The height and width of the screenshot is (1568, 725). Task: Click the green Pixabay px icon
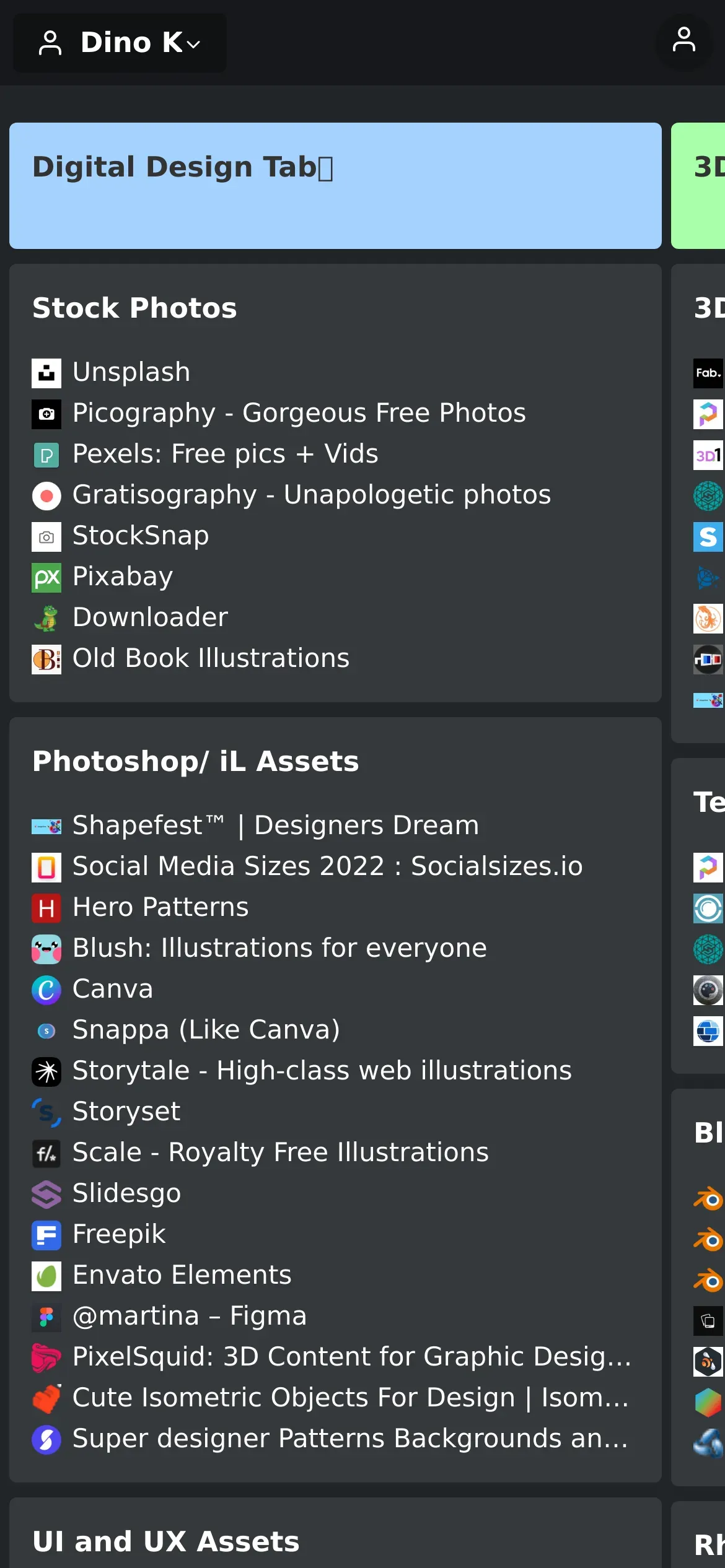(x=46, y=577)
